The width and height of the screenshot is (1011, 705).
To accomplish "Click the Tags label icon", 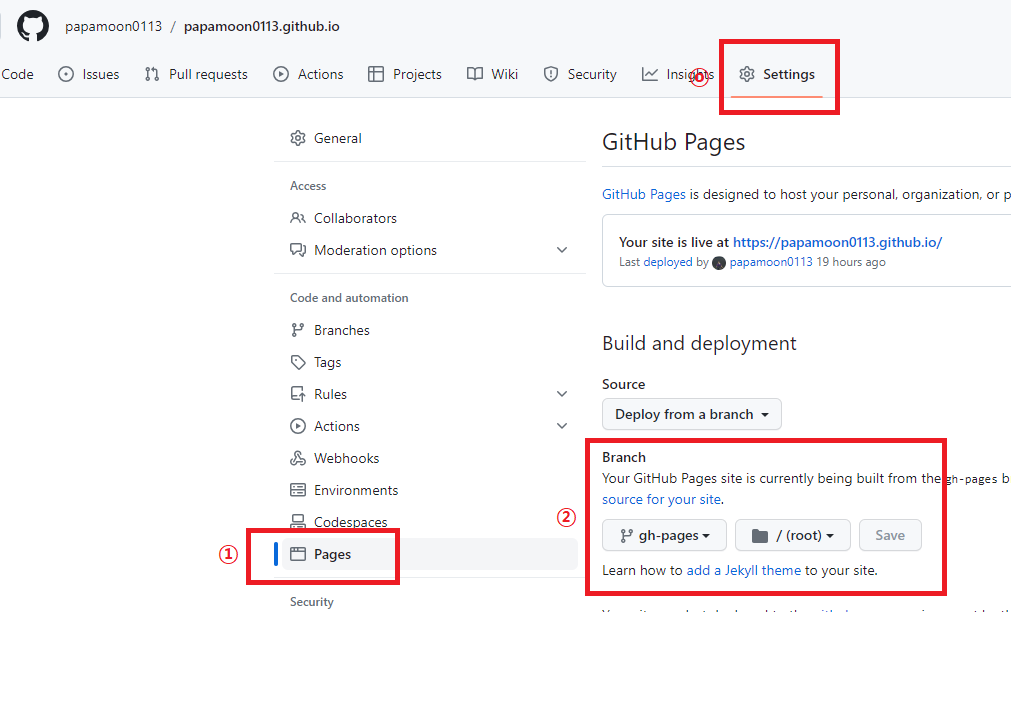I will click(298, 362).
